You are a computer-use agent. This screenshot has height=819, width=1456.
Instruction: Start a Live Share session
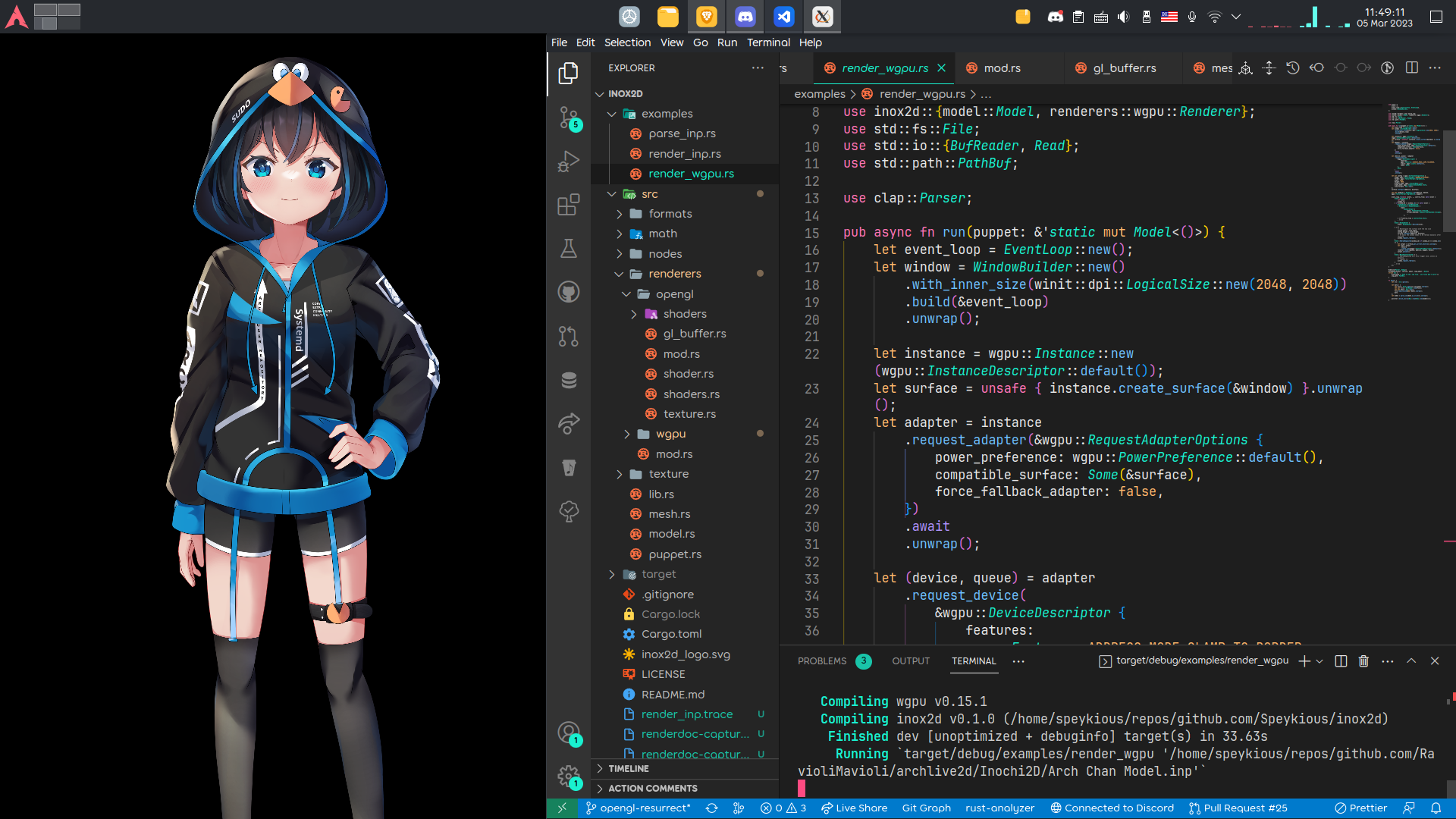tap(855, 808)
